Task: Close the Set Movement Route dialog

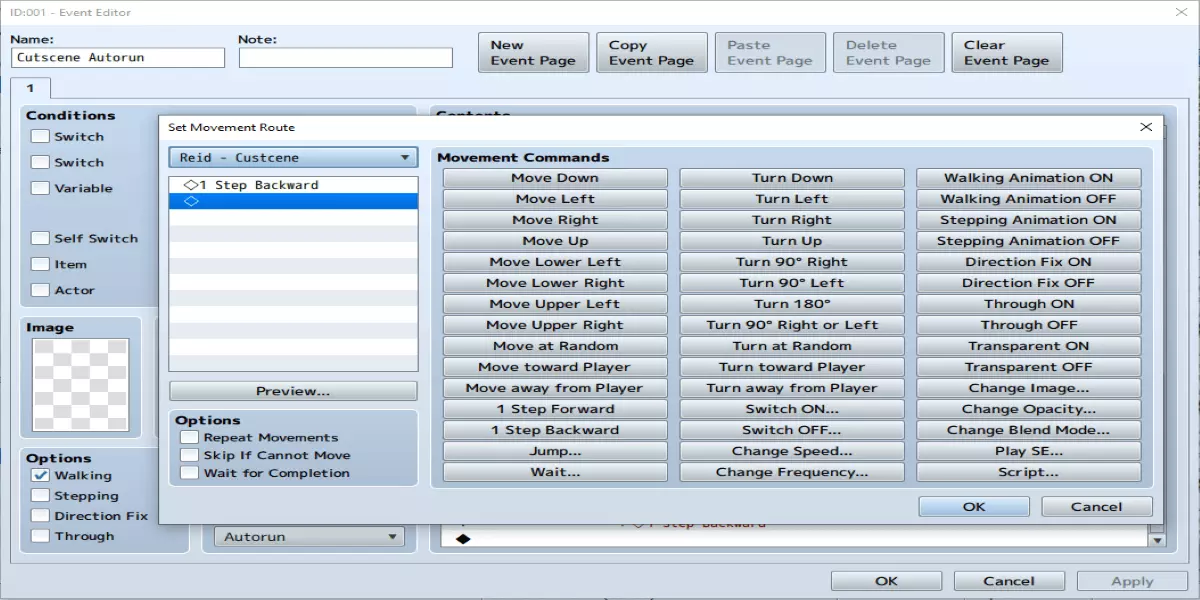Action: (1146, 127)
